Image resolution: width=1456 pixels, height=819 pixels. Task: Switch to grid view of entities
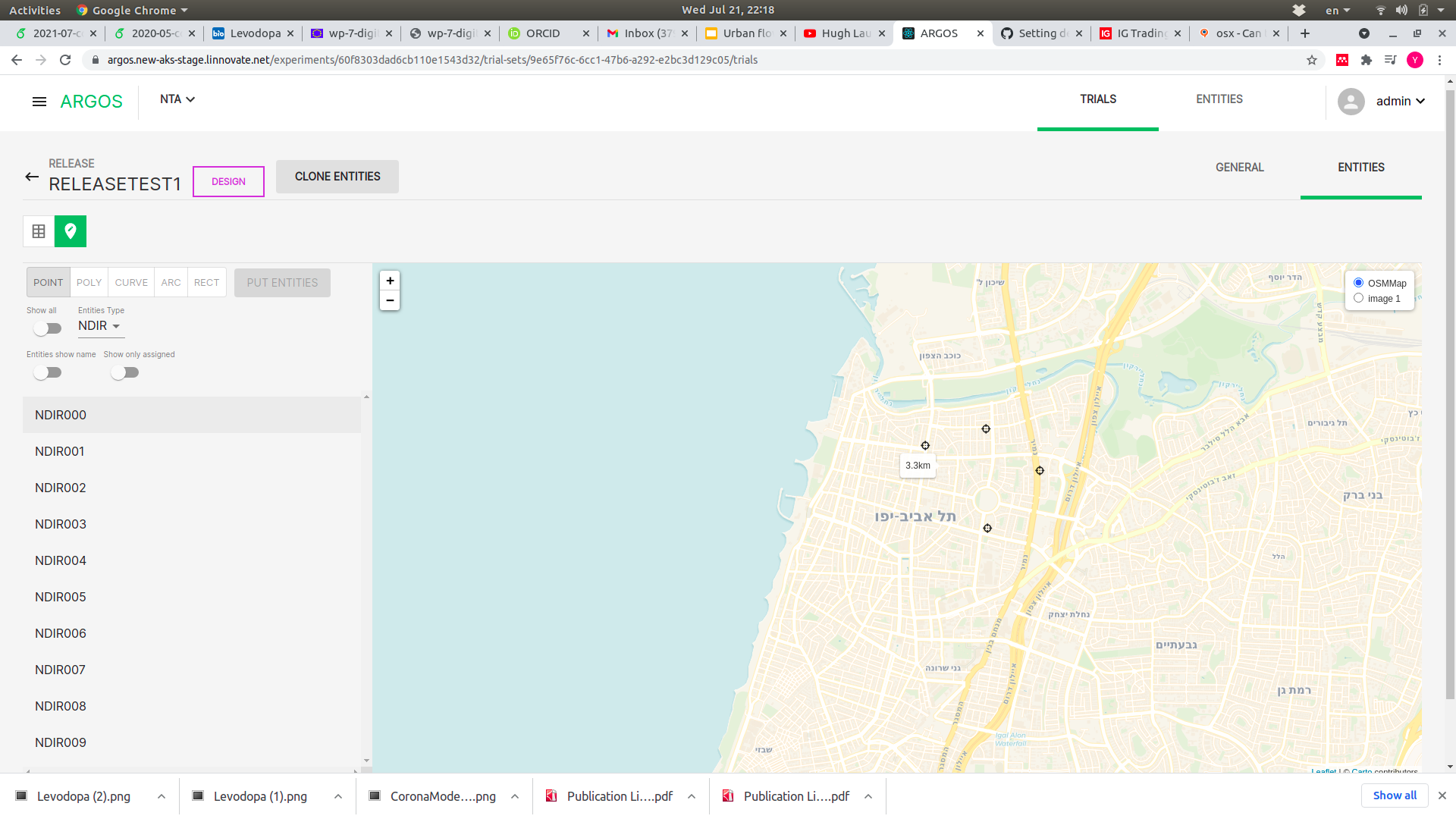[x=38, y=231]
